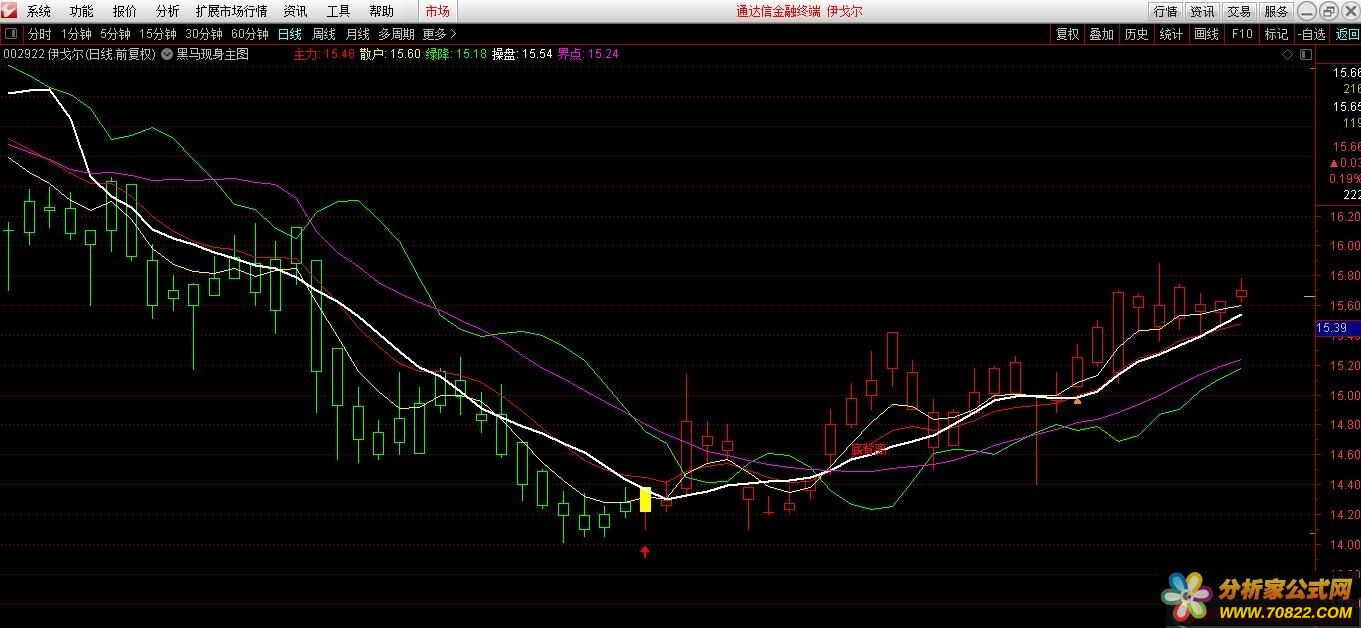
Task: Open the 历史 history view
Action: [1136, 33]
